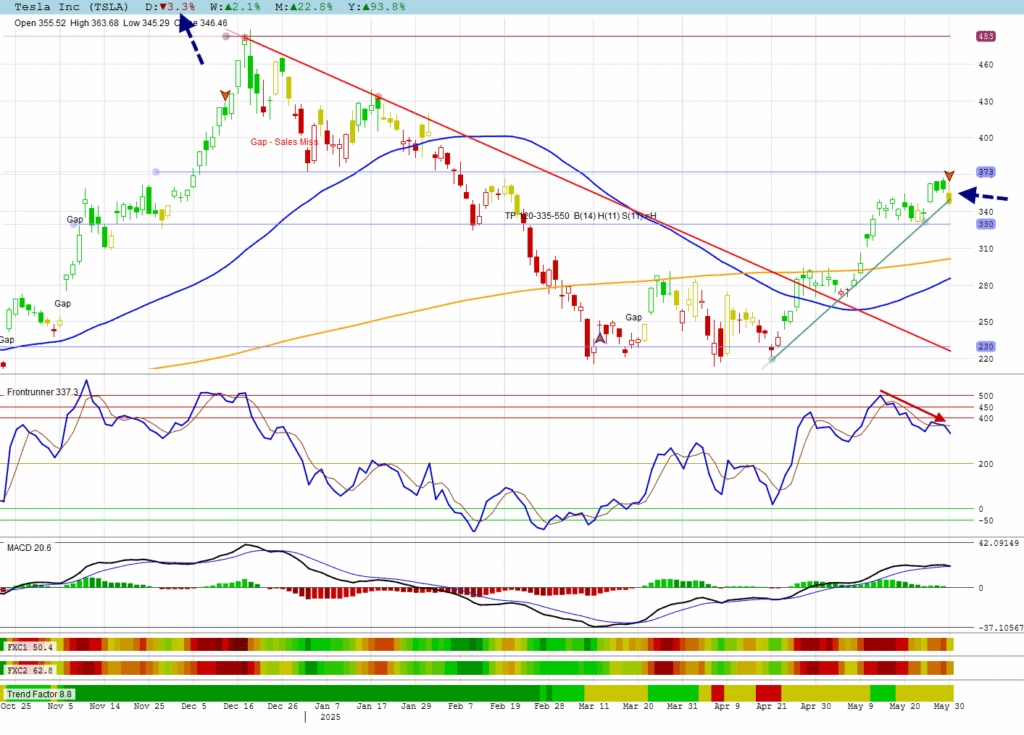
Task: Click the Dec 16 date label
Action: tap(238, 706)
